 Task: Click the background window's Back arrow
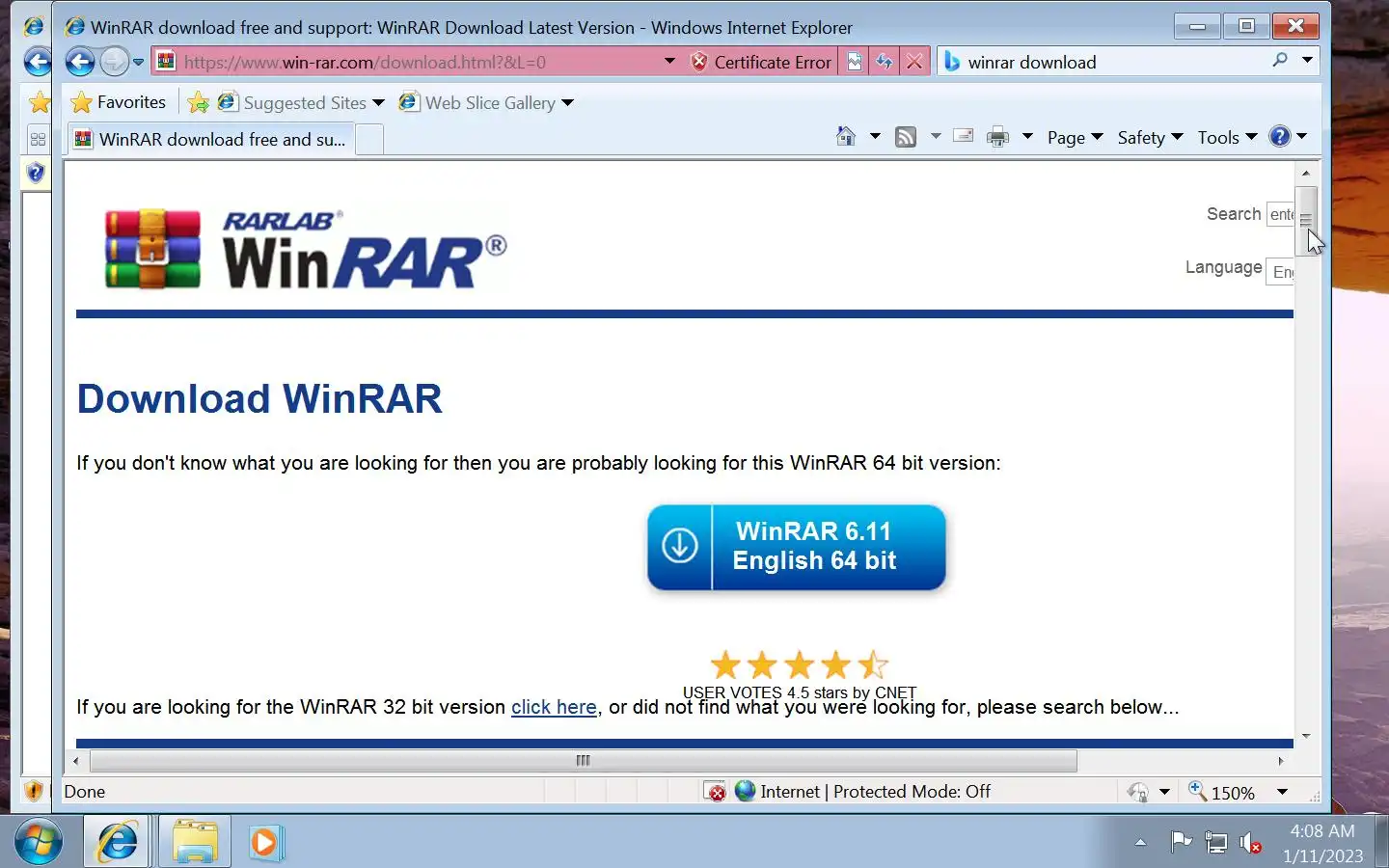(38, 62)
